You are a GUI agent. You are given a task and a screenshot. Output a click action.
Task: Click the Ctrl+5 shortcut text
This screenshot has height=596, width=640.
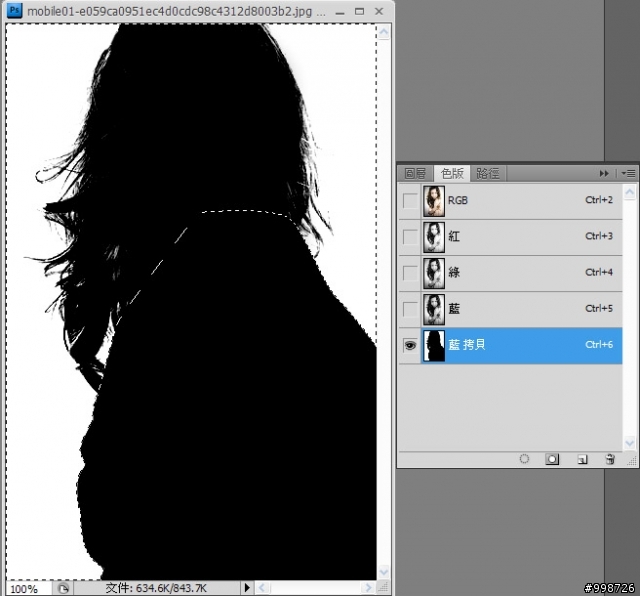(599, 308)
